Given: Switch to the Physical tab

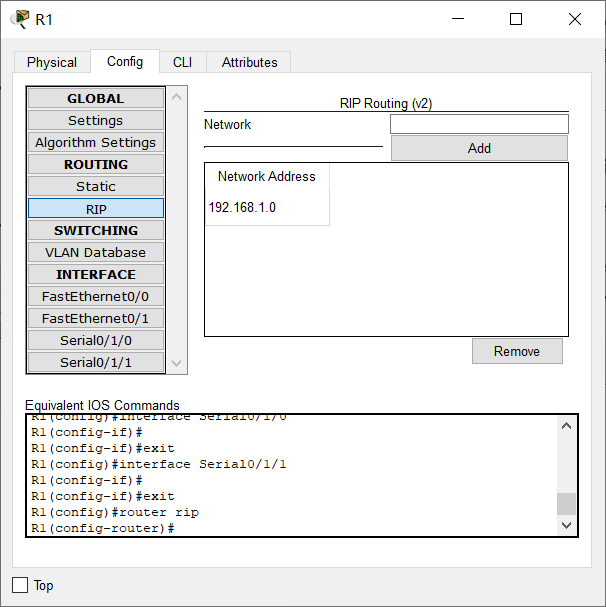Looking at the screenshot, I should (52, 62).
